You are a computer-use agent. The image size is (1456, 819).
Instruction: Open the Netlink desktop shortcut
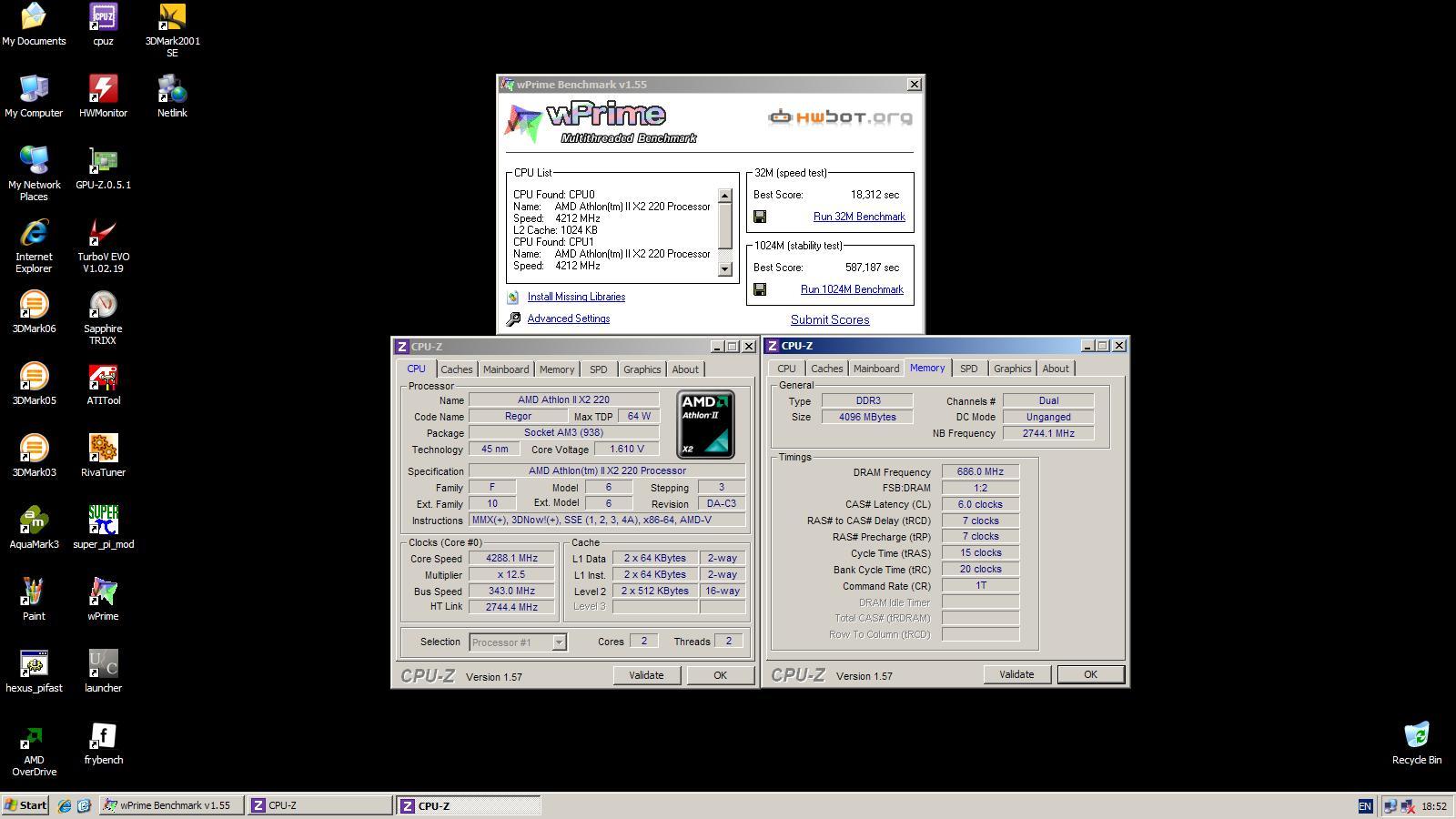click(x=172, y=96)
